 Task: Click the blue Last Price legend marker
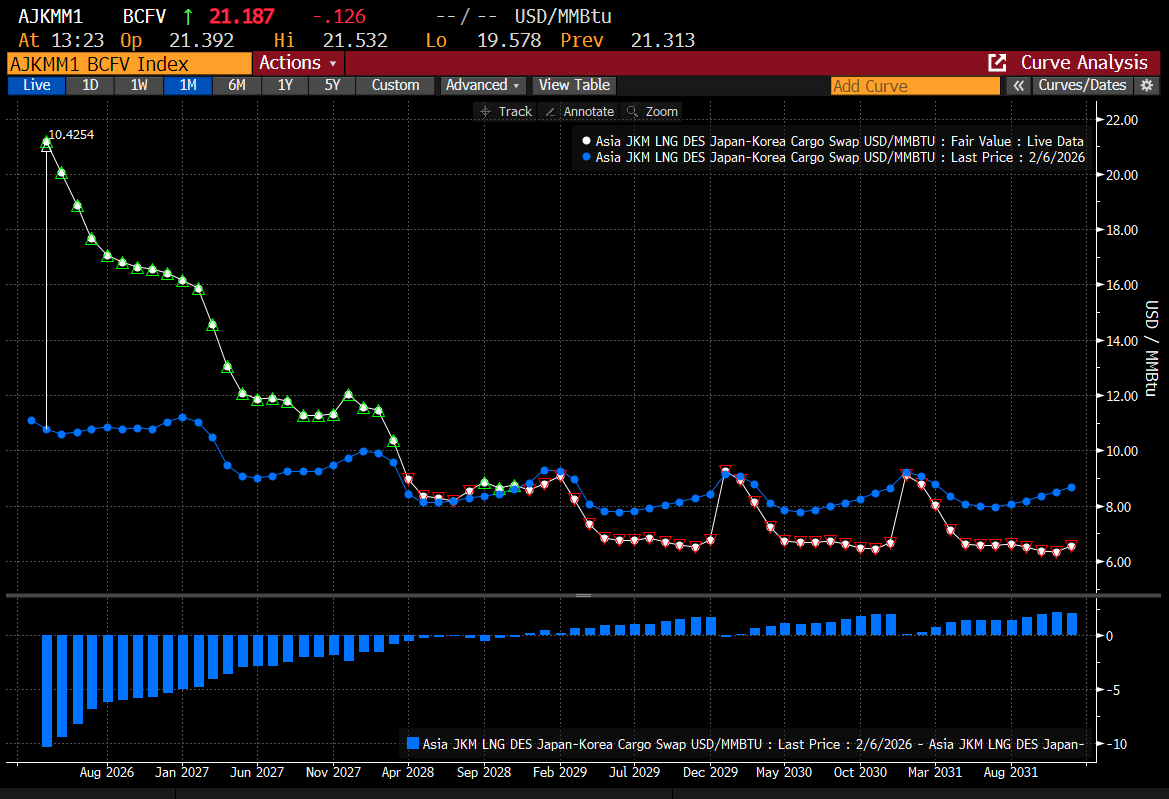586,157
